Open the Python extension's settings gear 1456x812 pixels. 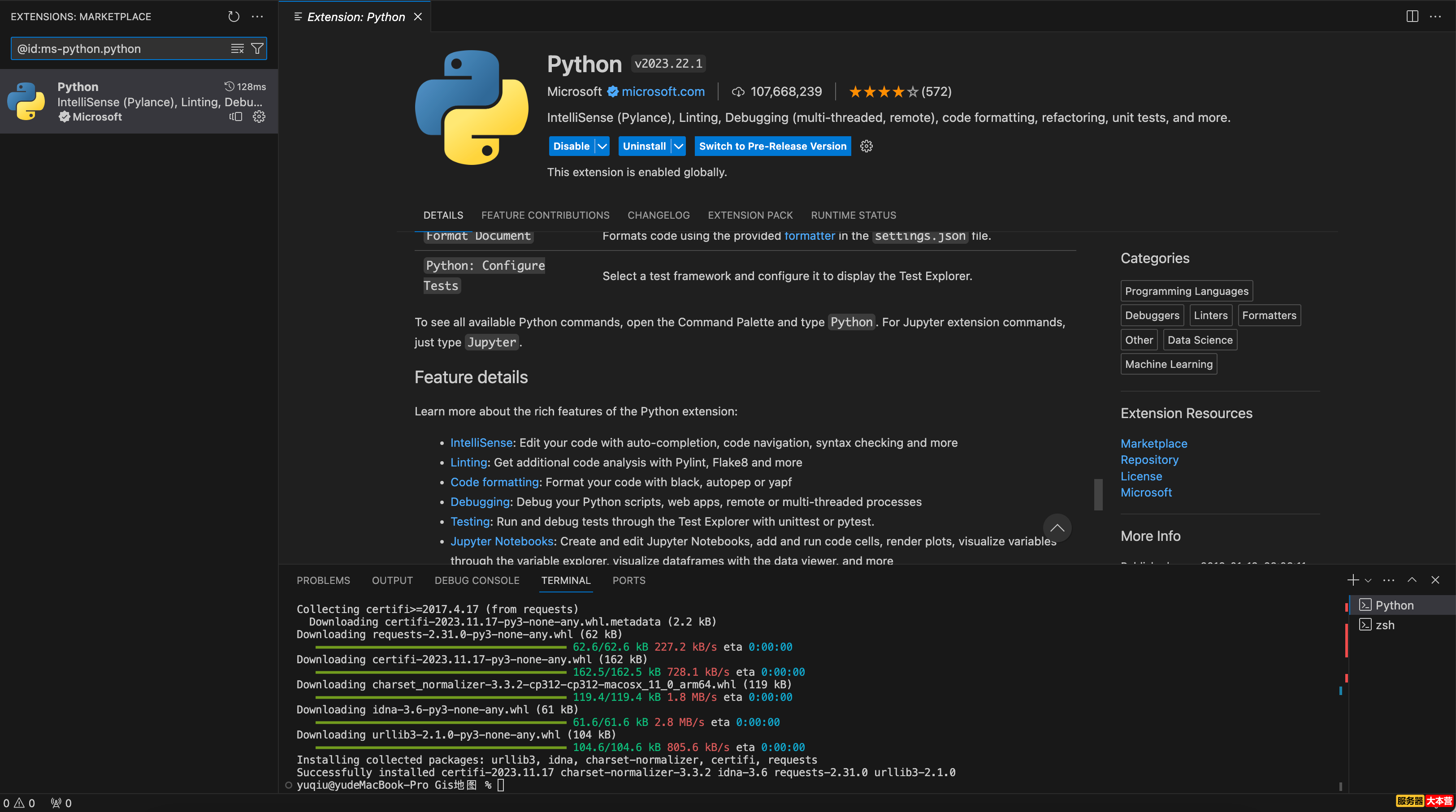point(259,117)
